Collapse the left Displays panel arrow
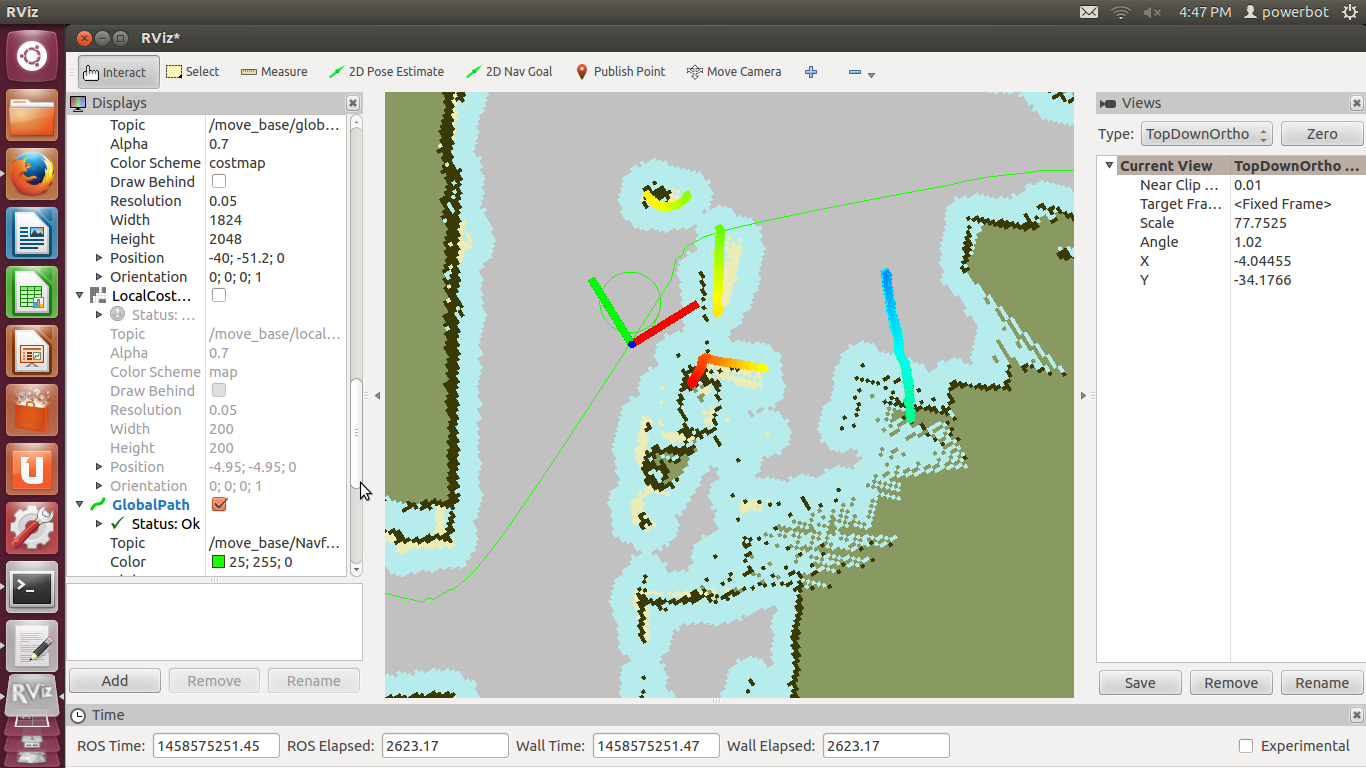The height and width of the screenshot is (768, 1366). pos(377,396)
